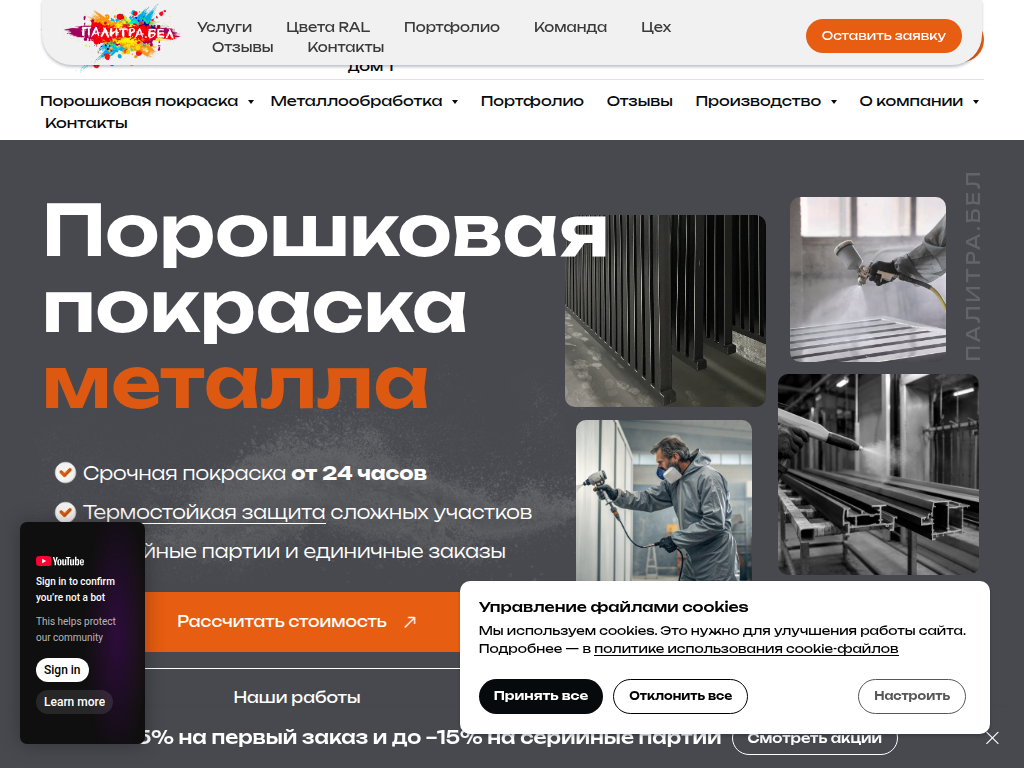The image size is (1024, 768).
Task: Open the metal profiles coating photo
Action: click(878, 475)
